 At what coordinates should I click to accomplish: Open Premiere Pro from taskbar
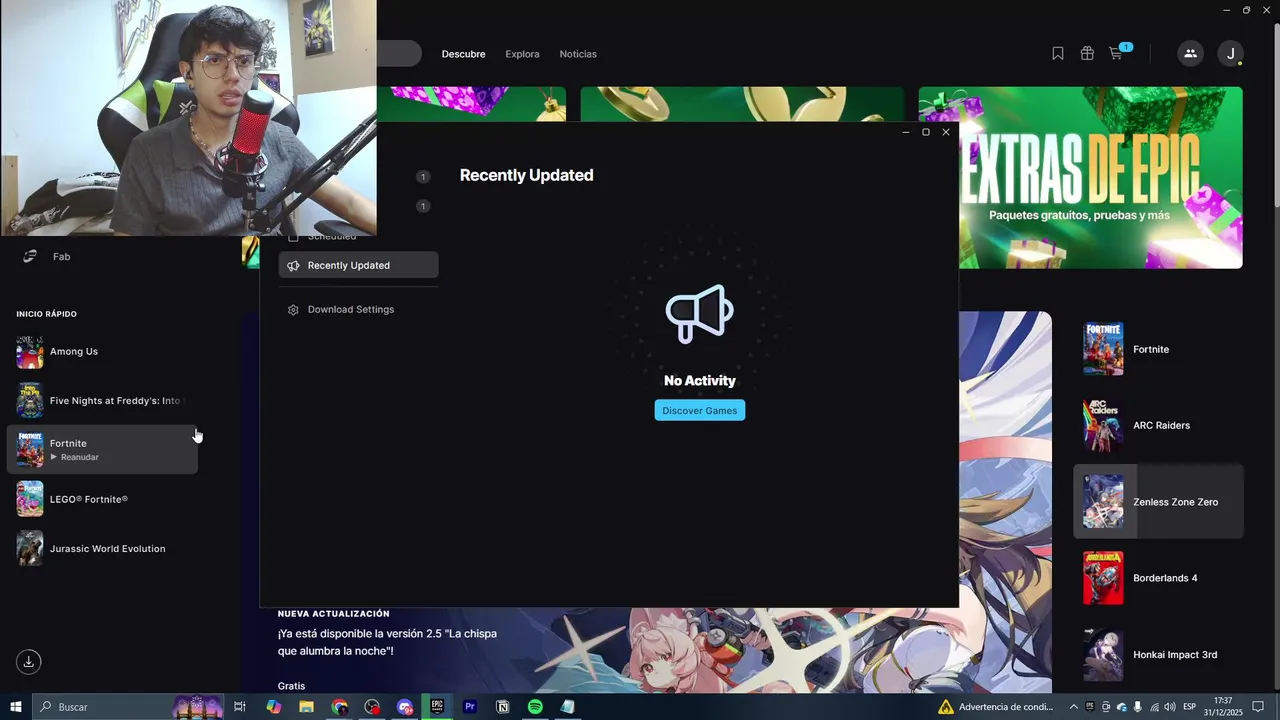470,707
